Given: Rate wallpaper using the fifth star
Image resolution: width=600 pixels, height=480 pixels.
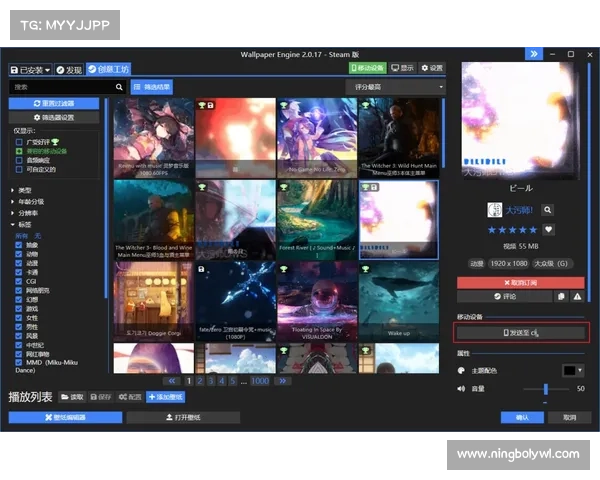Looking at the screenshot, I should (x=533, y=230).
